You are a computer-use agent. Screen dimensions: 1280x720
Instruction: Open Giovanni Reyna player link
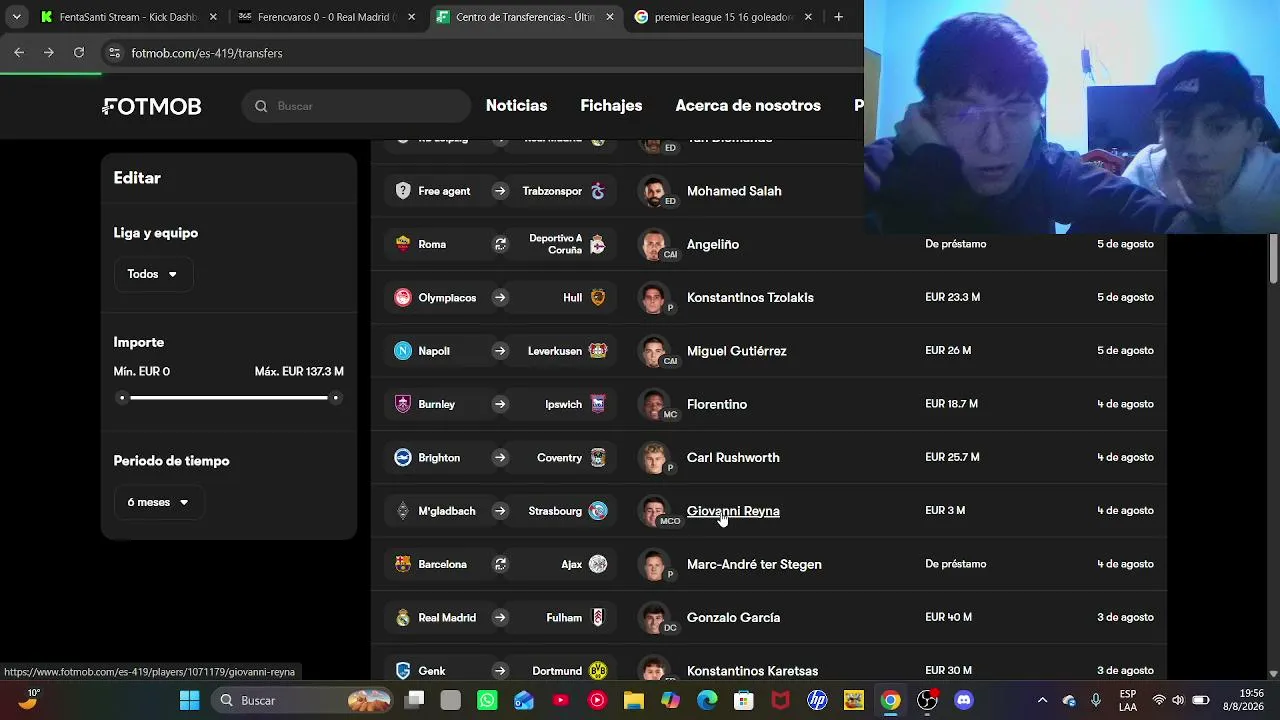(733, 511)
